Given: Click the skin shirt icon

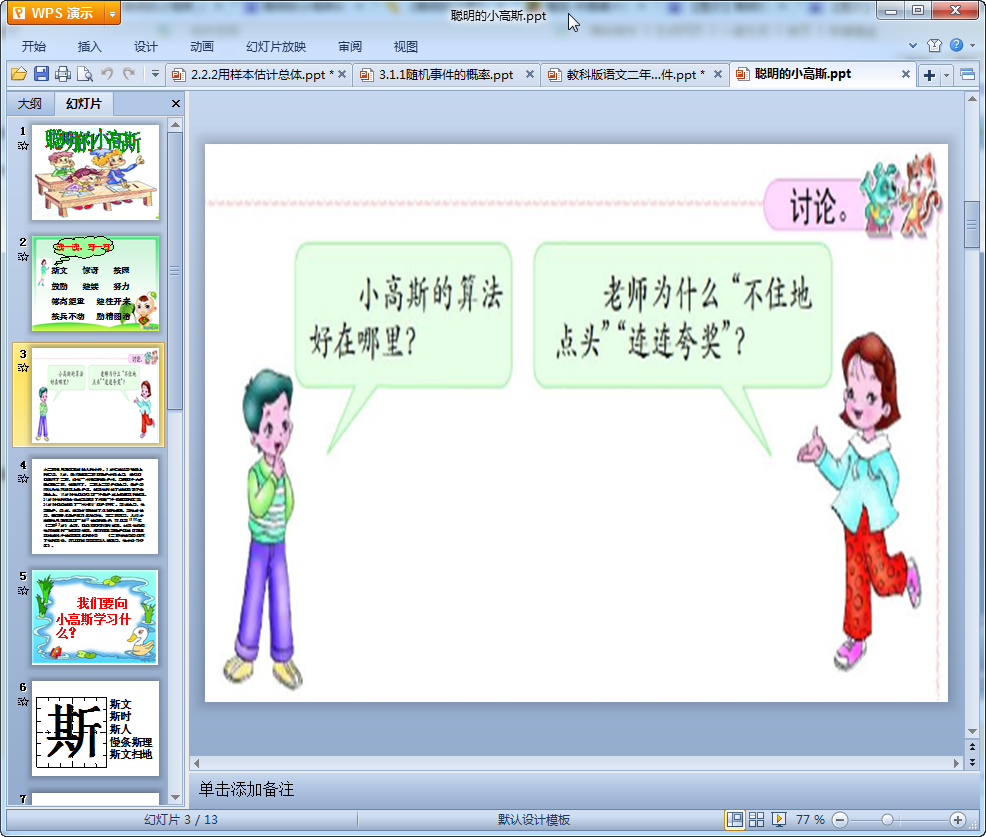Looking at the screenshot, I should (934, 45).
